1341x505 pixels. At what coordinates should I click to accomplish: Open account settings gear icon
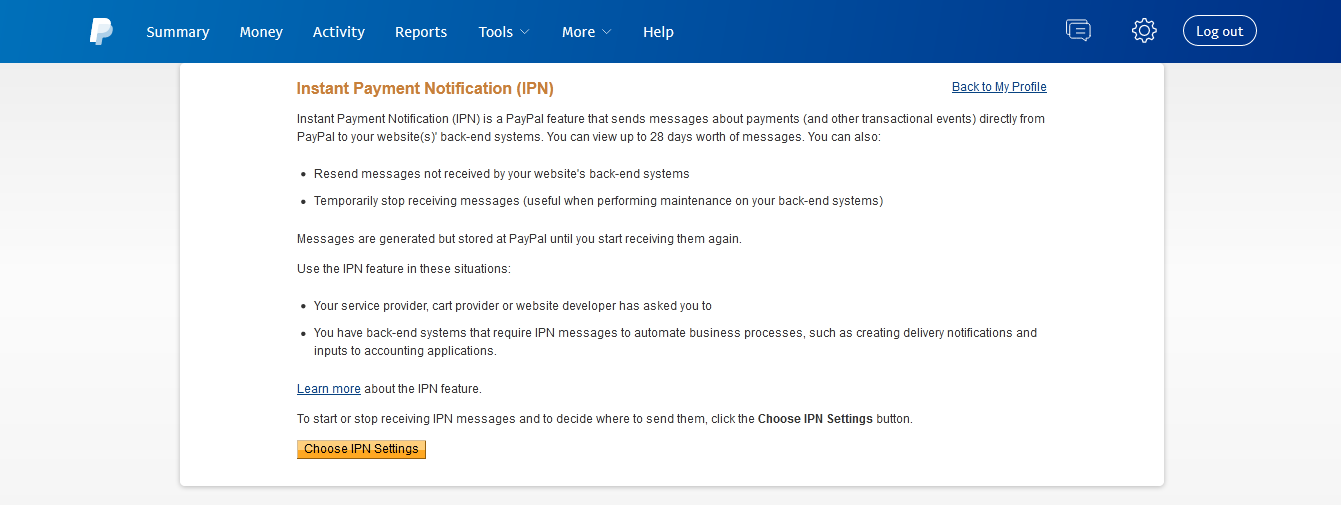pyautogui.click(x=1144, y=31)
